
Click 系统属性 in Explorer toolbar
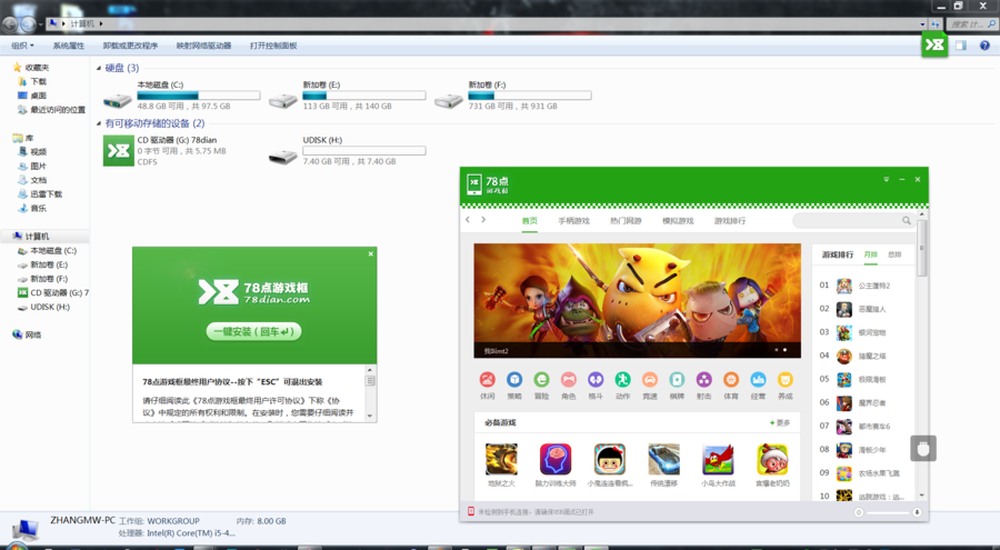point(69,46)
